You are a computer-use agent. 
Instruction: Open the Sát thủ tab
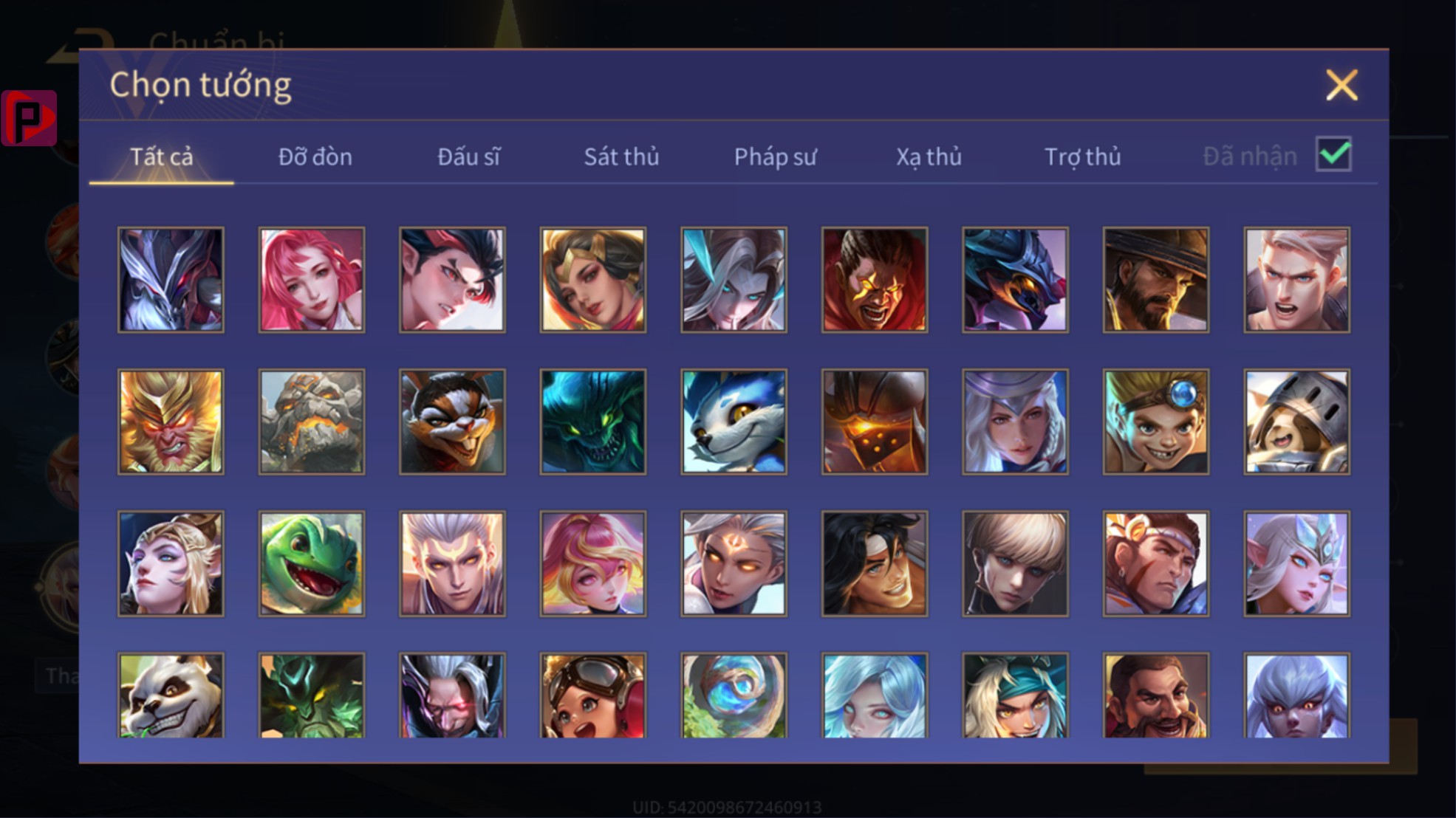[621, 157]
